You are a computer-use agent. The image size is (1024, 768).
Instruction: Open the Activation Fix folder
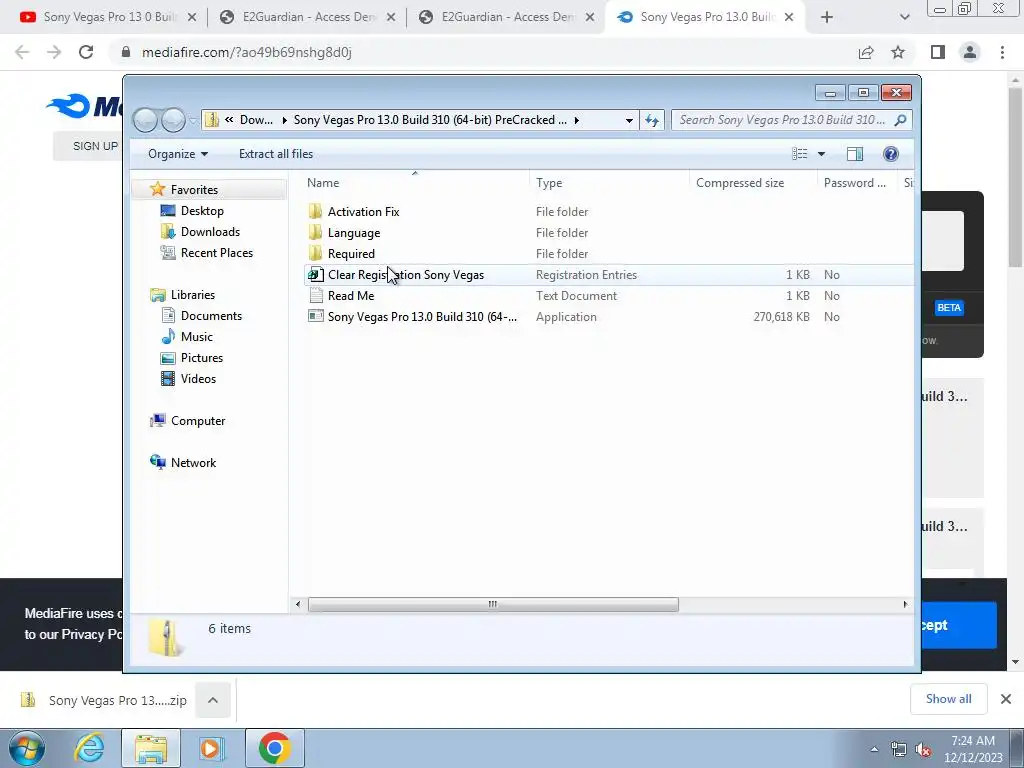coord(363,212)
